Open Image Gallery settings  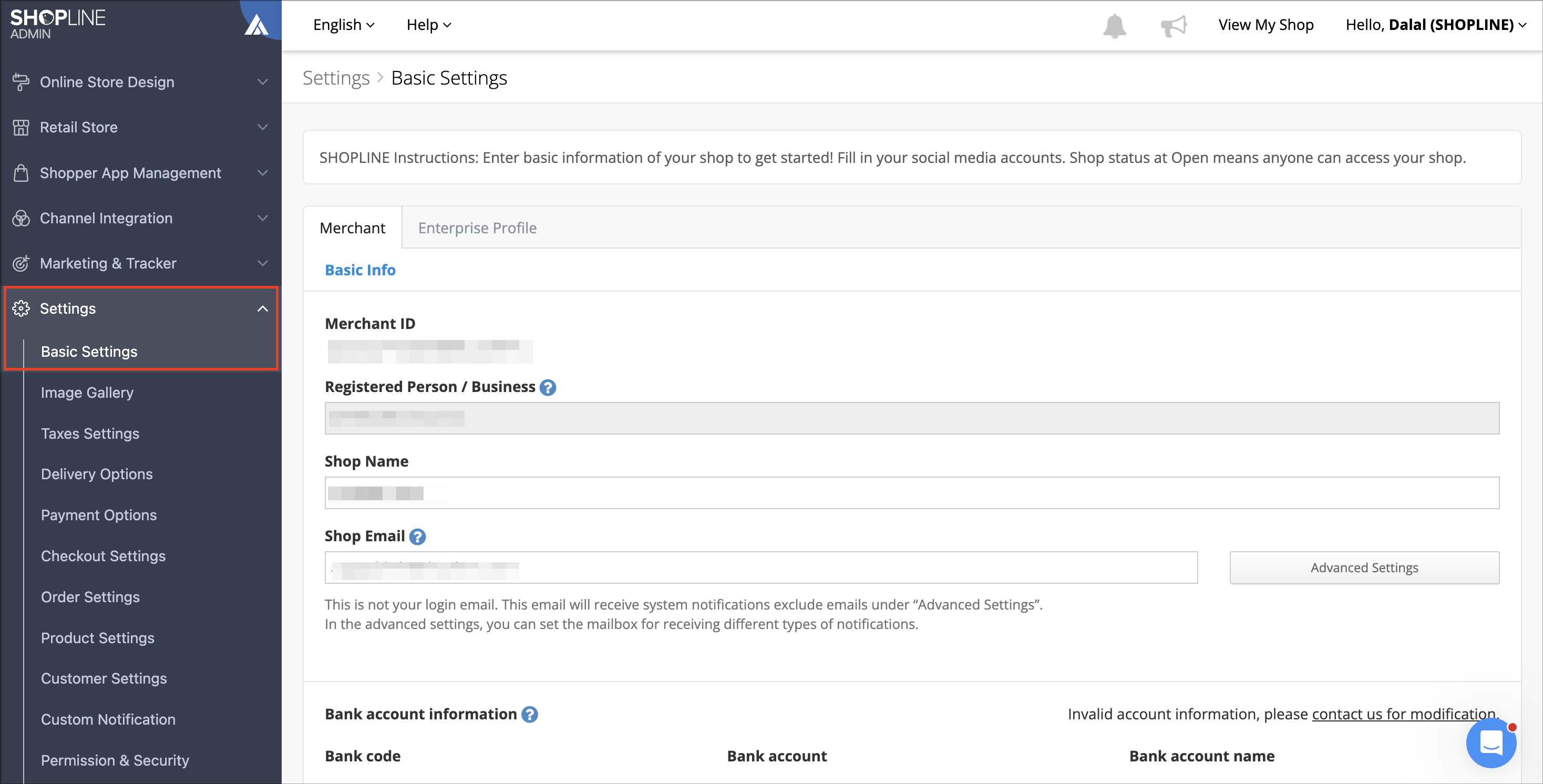[87, 393]
